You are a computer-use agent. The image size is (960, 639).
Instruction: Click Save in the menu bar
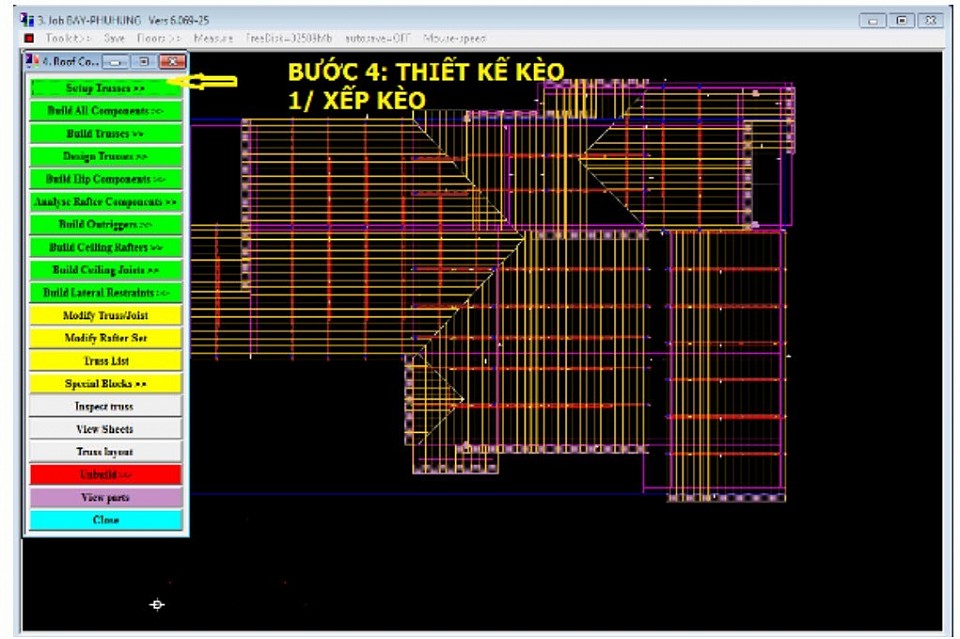tap(115, 38)
